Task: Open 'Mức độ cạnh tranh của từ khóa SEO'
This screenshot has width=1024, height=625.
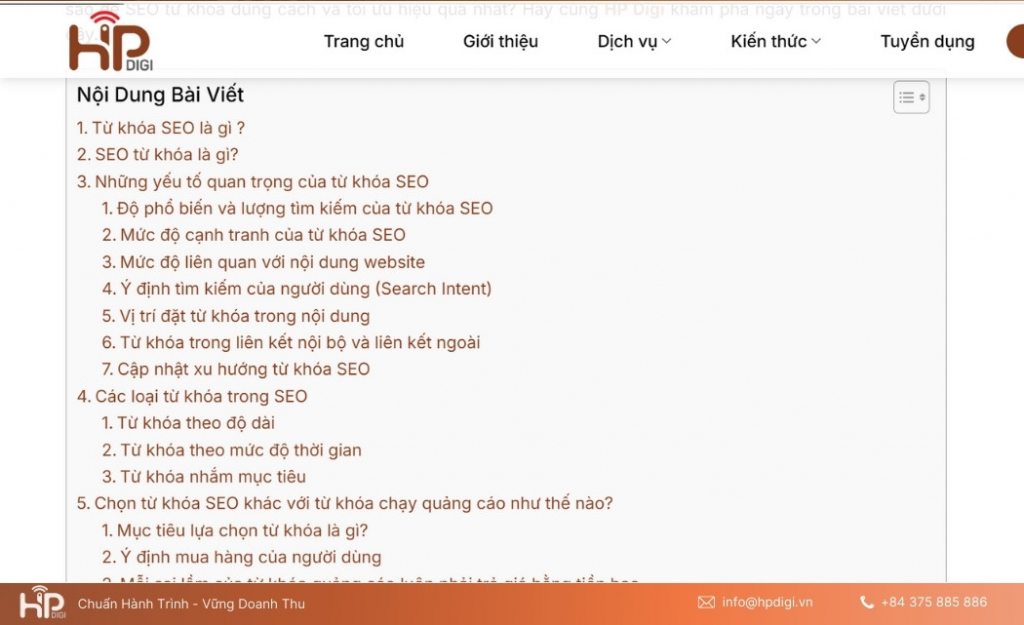Action: click(x=253, y=235)
